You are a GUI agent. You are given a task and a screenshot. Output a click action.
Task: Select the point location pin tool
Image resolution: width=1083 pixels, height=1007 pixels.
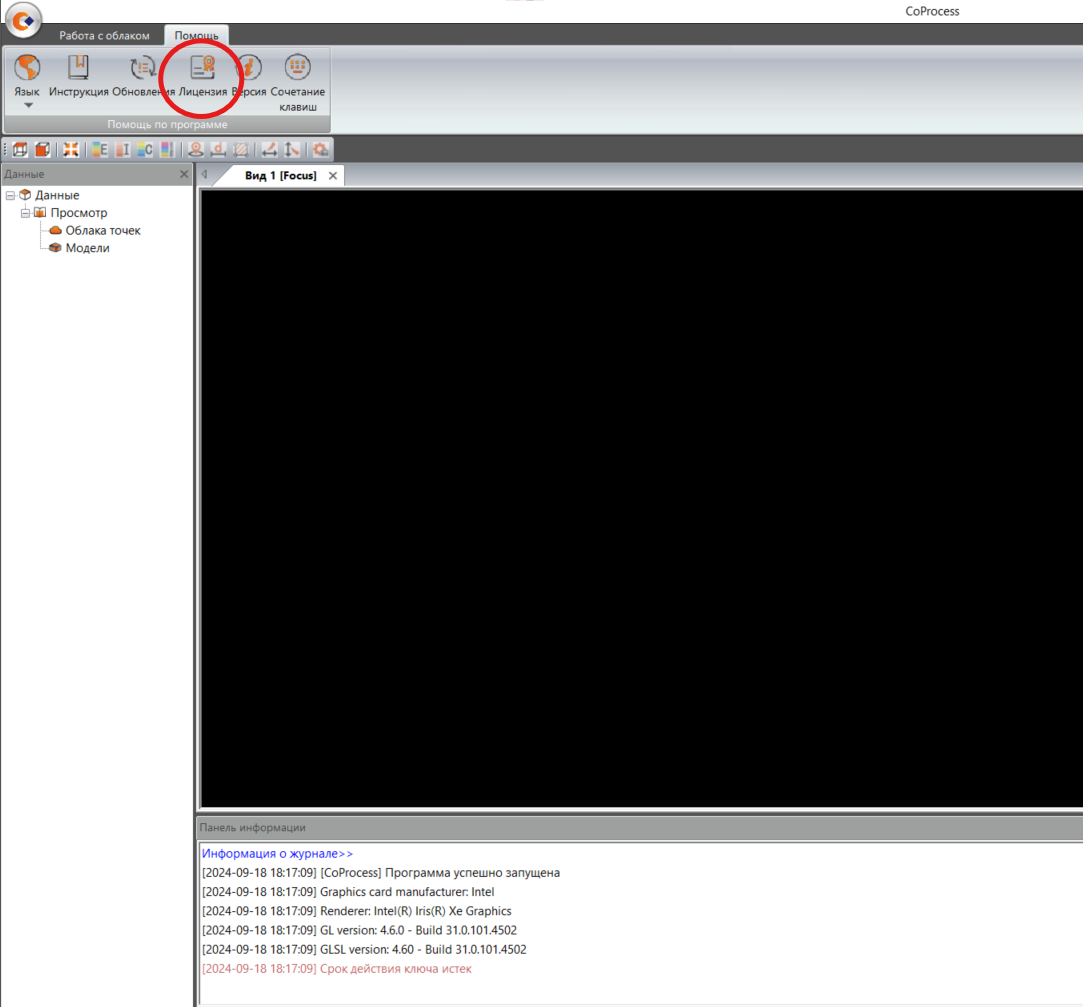[x=196, y=149]
